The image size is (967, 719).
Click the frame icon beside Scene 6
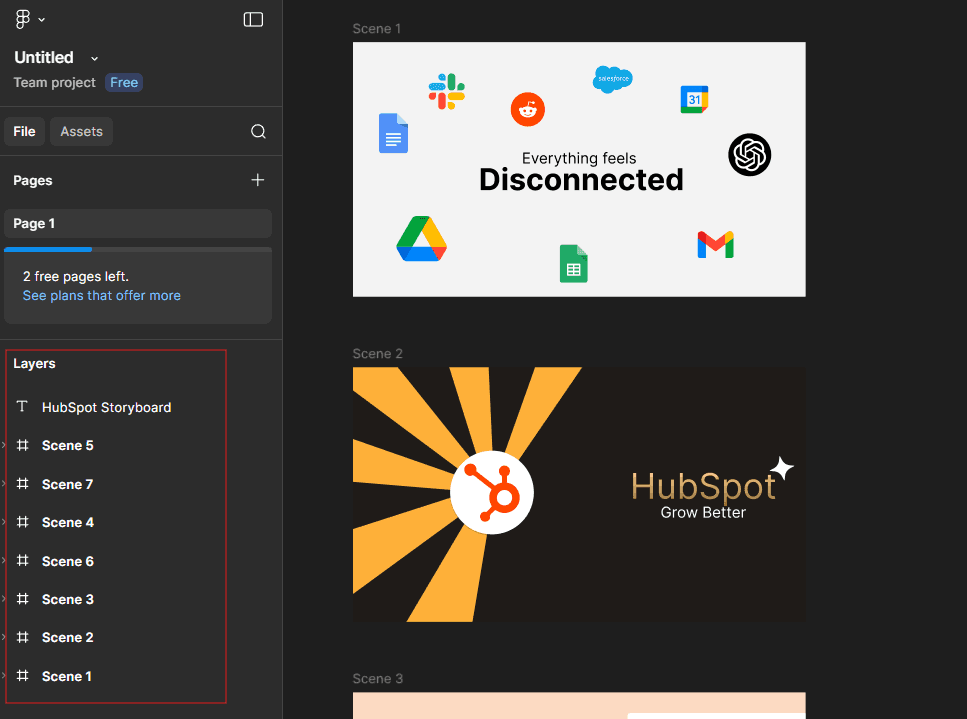click(22, 561)
